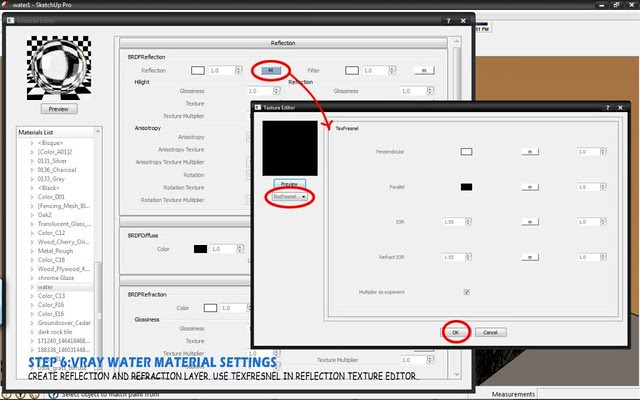The height and width of the screenshot is (400, 640).
Task: Click the Hilight Glossiness 1.0 field
Action: [260, 91]
